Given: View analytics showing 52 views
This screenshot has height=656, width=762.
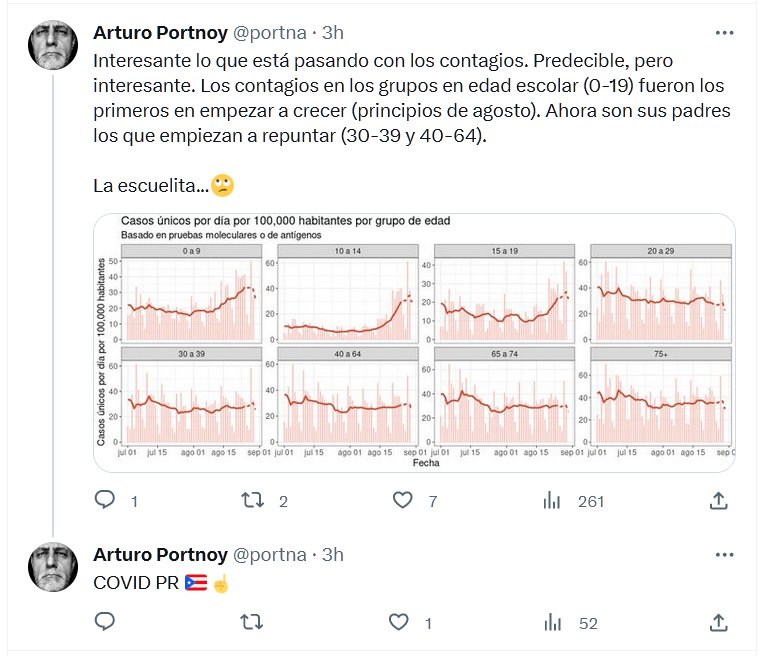Looking at the screenshot, I should 551,622.
